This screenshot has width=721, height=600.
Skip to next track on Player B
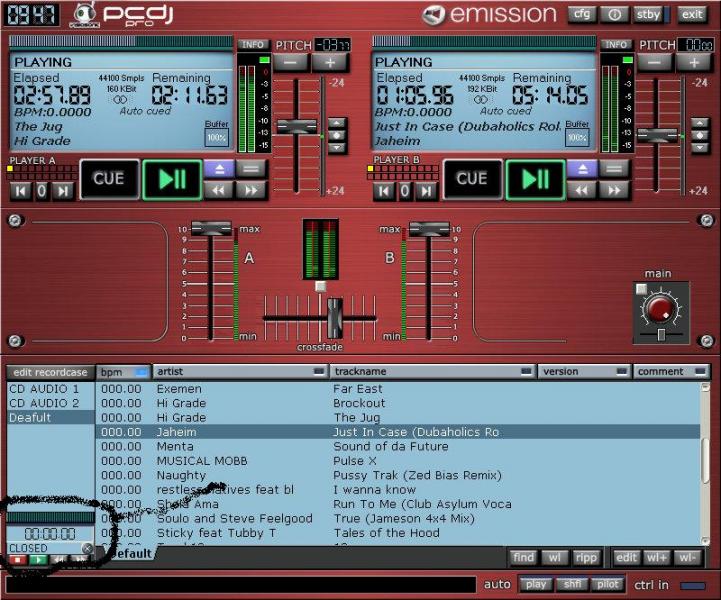click(426, 191)
